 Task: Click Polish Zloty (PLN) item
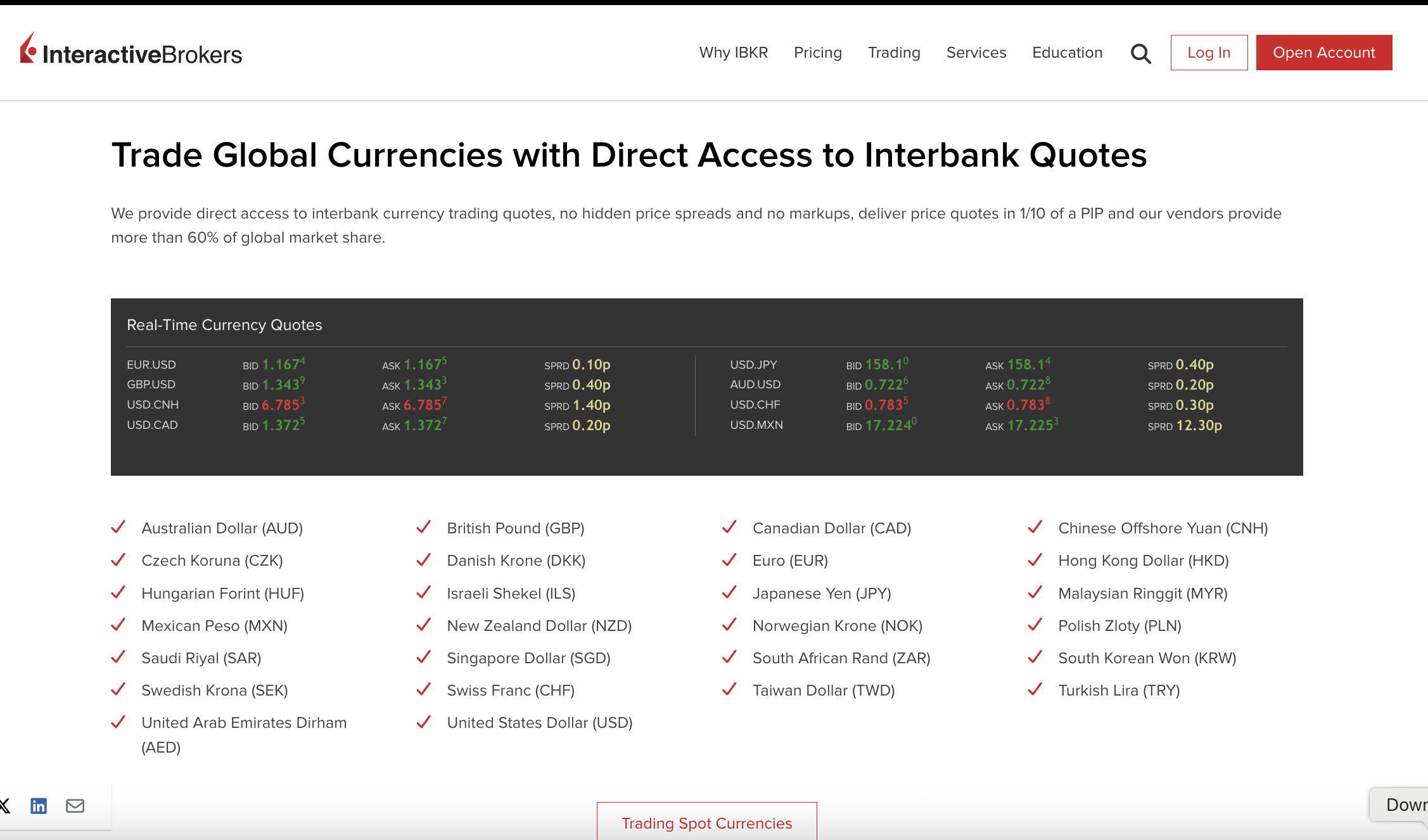click(1120, 626)
